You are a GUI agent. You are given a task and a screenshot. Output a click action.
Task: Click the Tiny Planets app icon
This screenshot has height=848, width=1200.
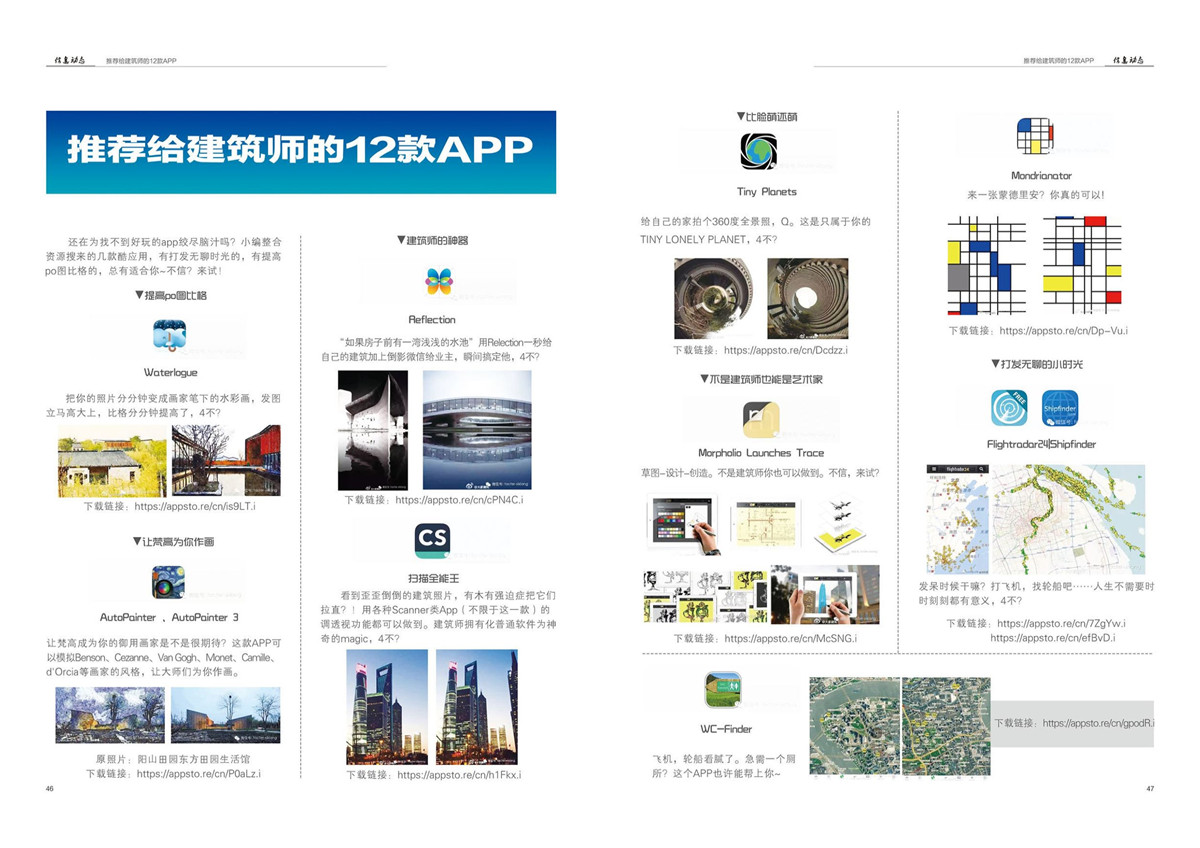(758, 151)
